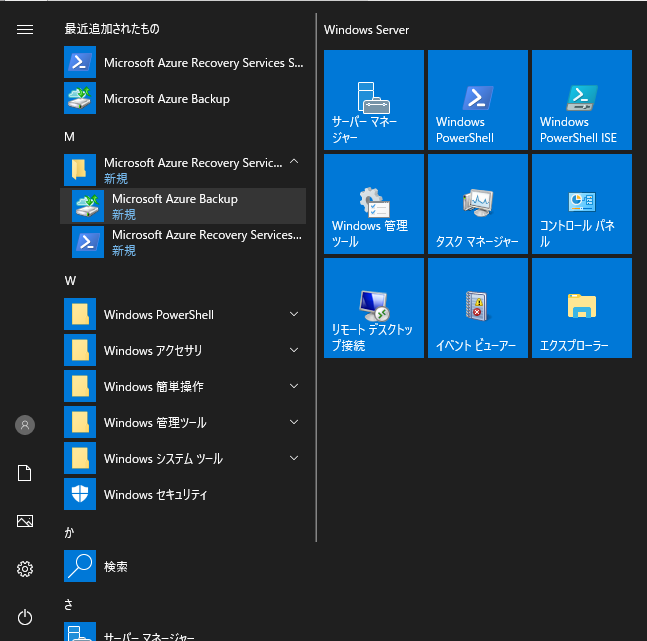Open the user account icon in the sidebar
This screenshot has height=641, width=647.
tap(25, 425)
